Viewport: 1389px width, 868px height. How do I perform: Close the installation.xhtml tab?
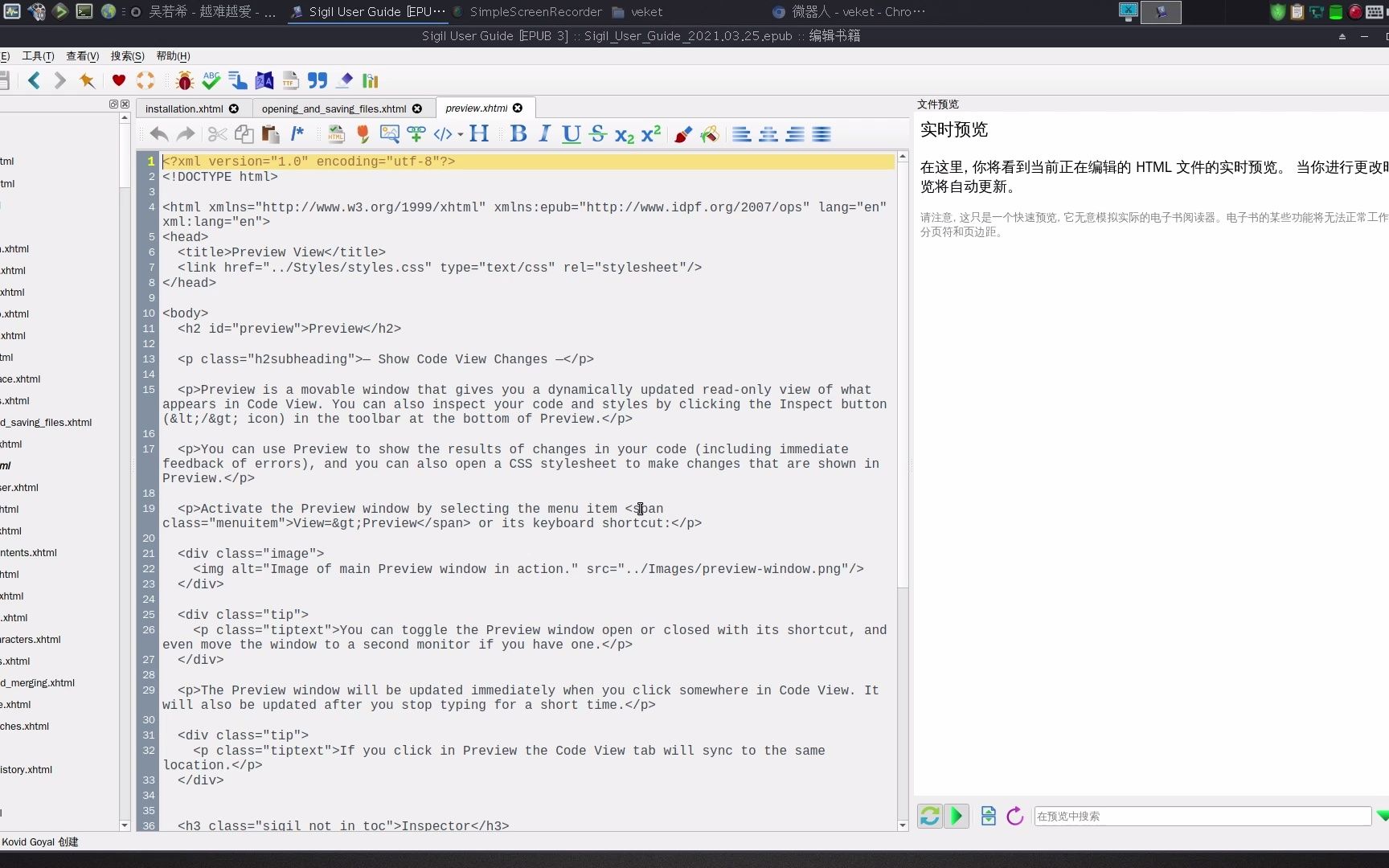click(x=234, y=108)
